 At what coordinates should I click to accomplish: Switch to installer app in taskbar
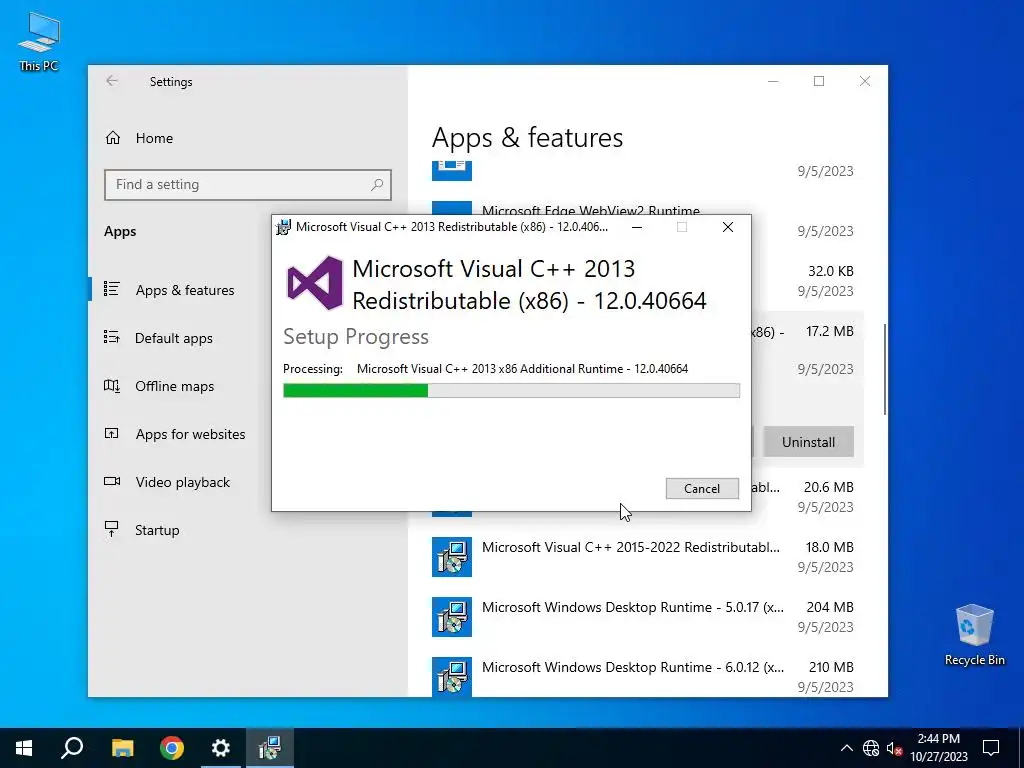[270, 748]
